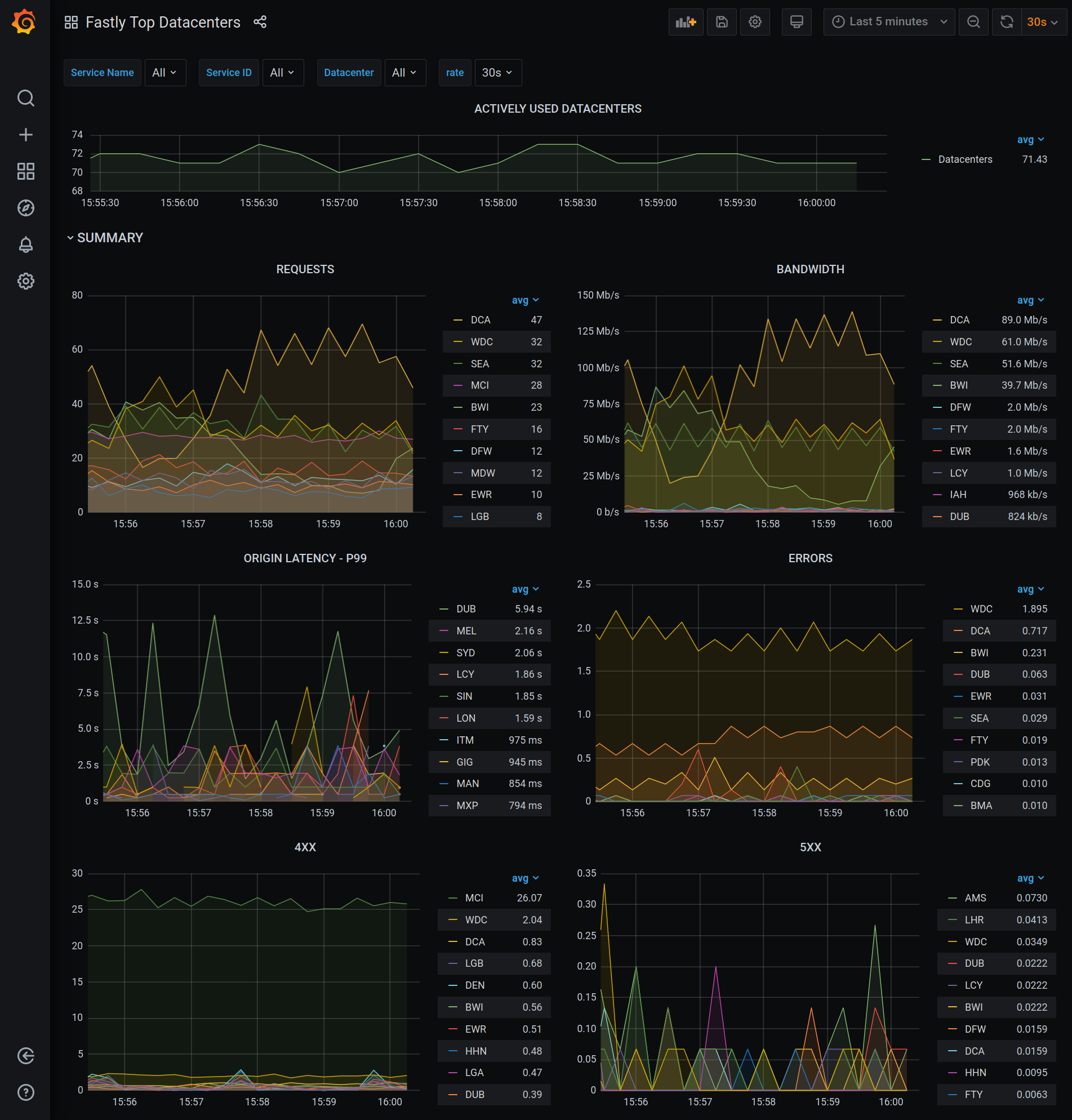Refresh the dashboard with circular arrows icon
Image resolution: width=1072 pixels, height=1120 pixels.
point(1007,23)
